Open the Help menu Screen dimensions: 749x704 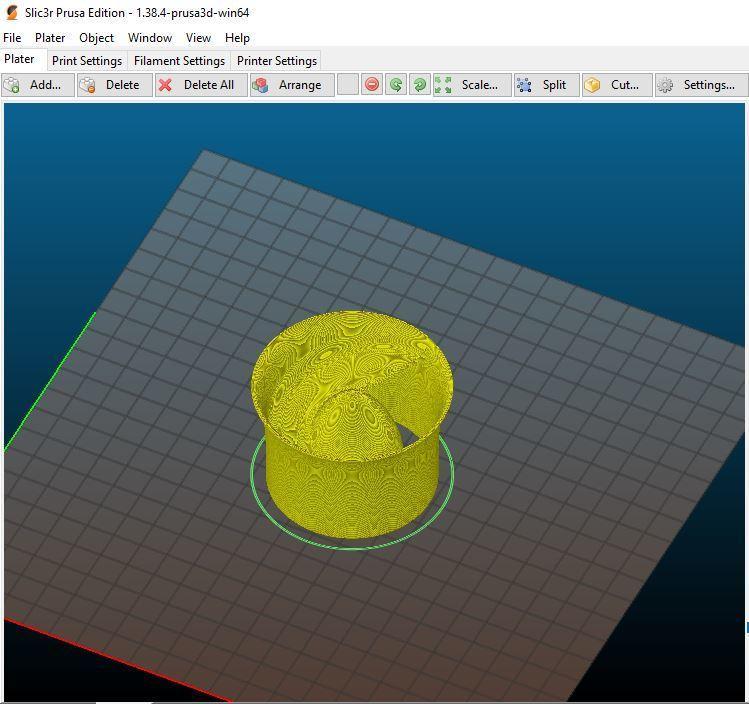(237, 38)
